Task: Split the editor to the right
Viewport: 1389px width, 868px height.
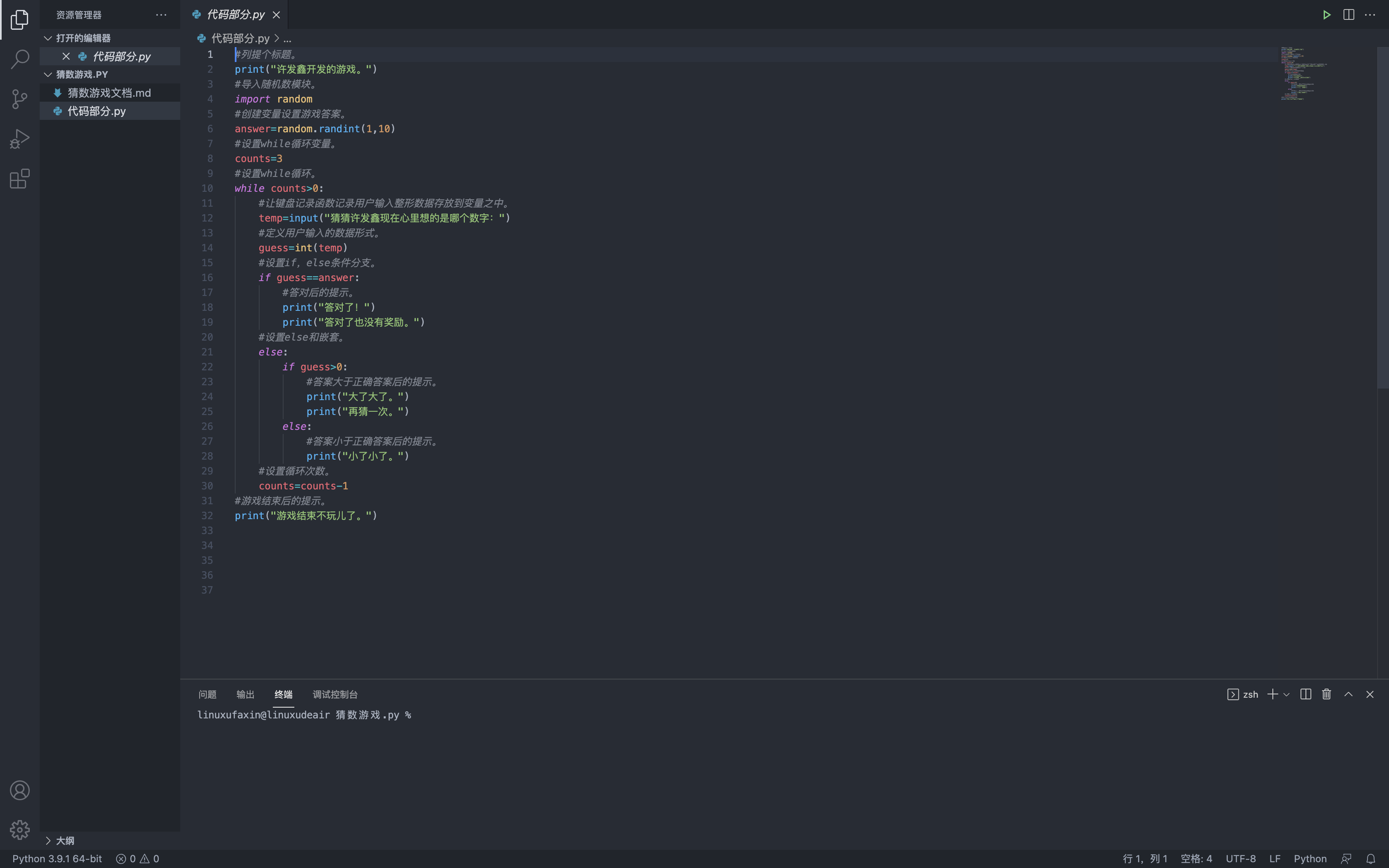Action: [1348, 14]
